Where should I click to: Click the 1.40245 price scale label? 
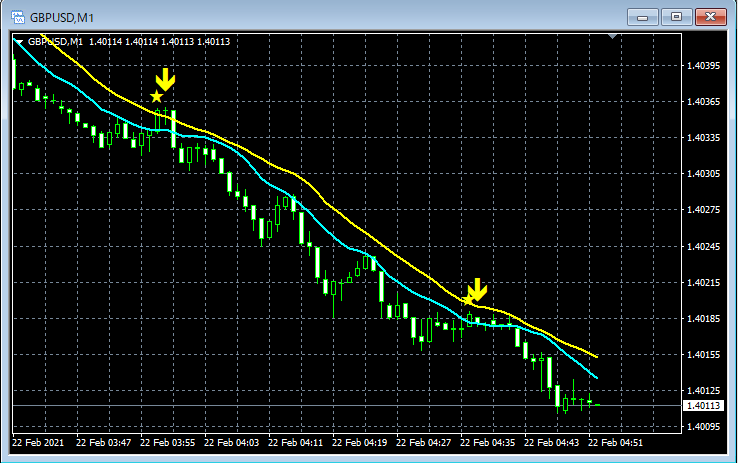(x=704, y=247)
